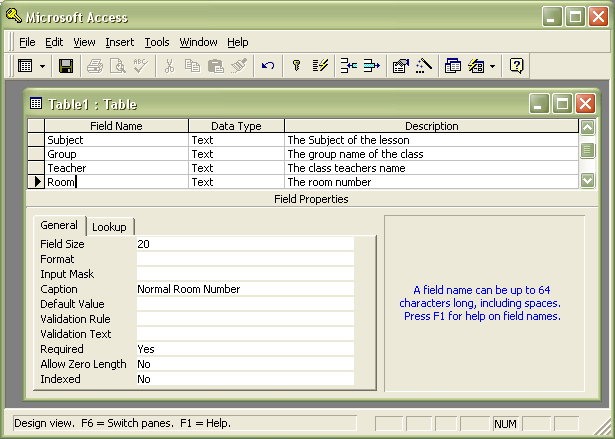The image size is (615, 439).
Task: Click the Indexed property value
Action: pos(245,379)
